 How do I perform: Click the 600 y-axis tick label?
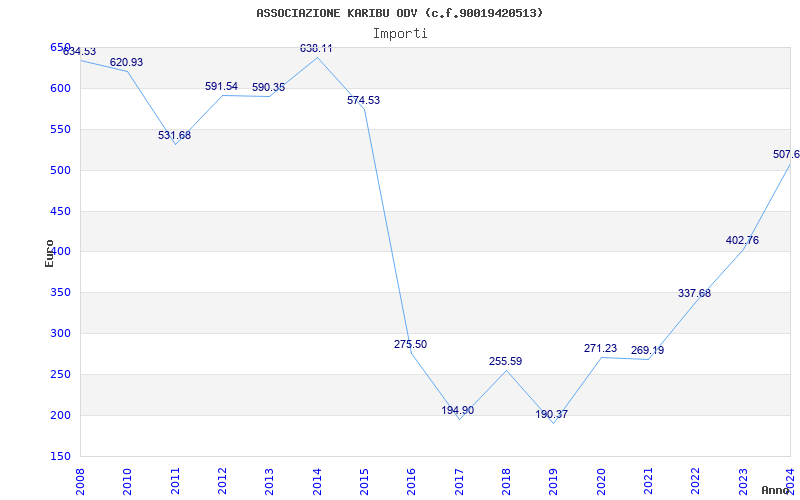pyautogui.click(x=60, y=88)
